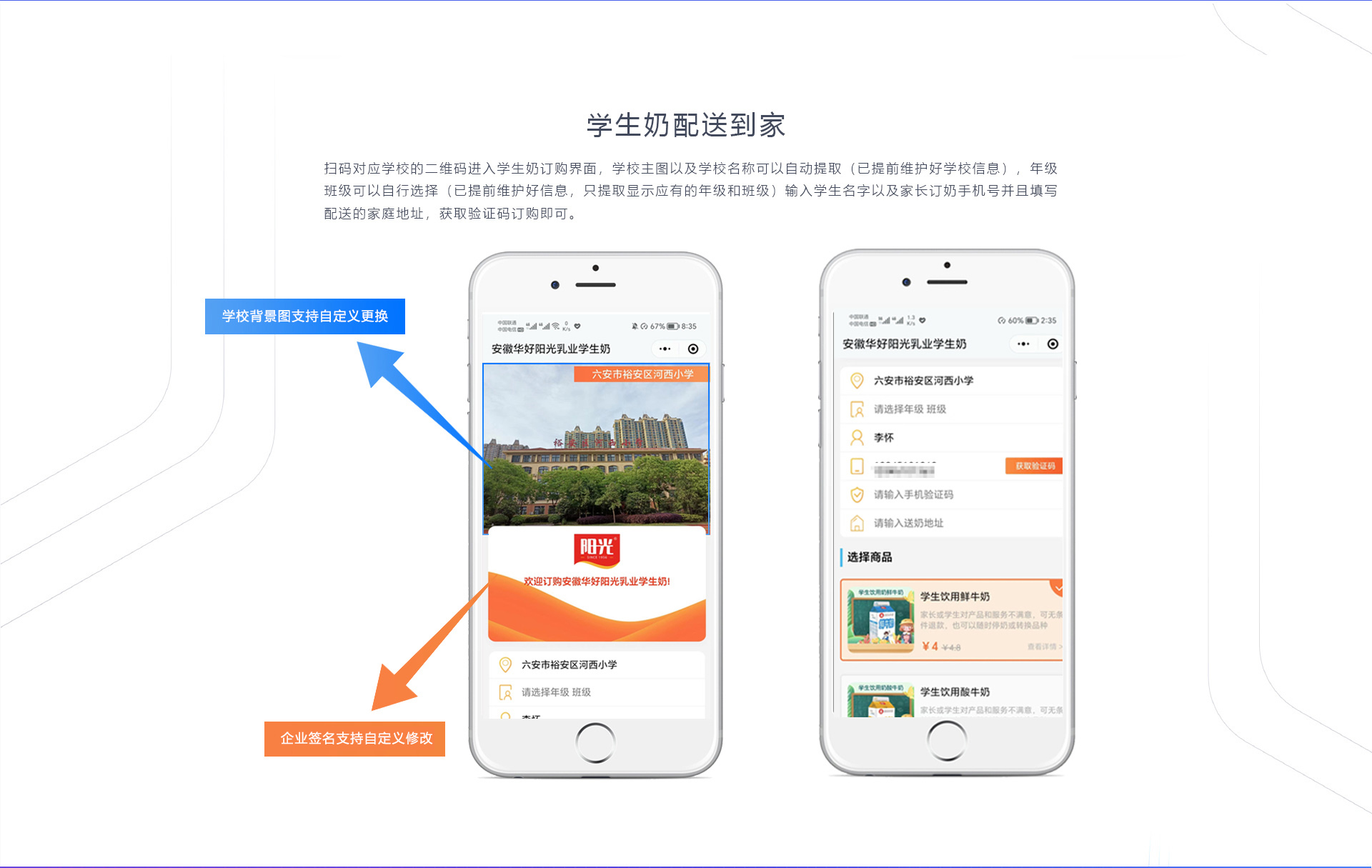Click the verification code icon field
Image resolution: width=1372 pixels, height=868 pixels.
(857, 497)
